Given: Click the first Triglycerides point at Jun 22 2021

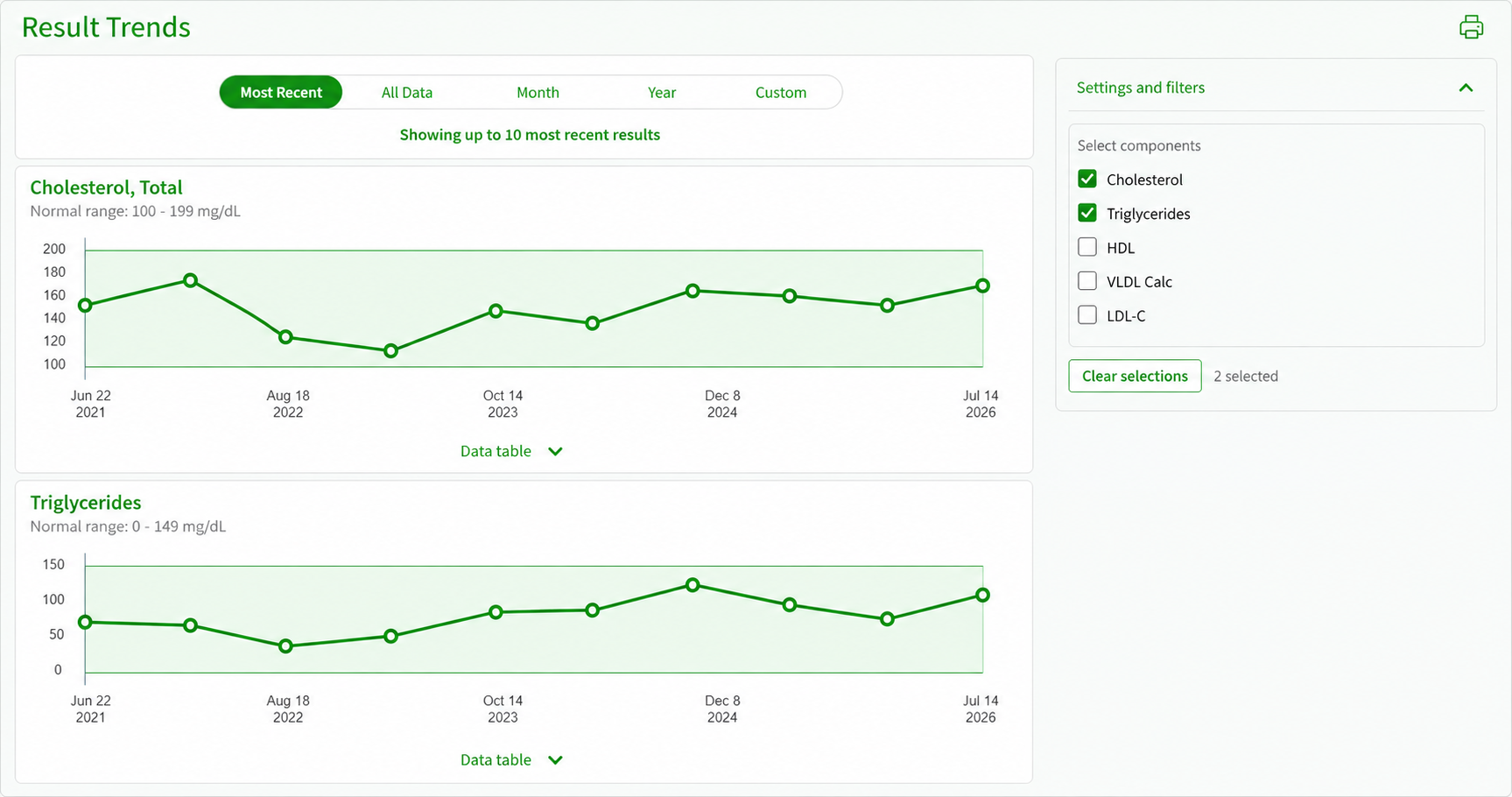Looking at the screenshot, I should [85, 622].
